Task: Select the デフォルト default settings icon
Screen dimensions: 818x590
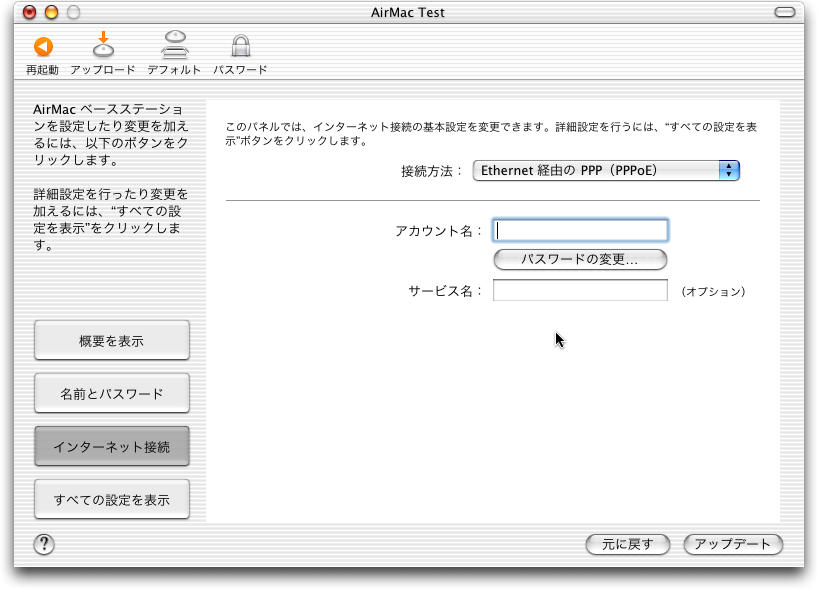Action: [174, 46]
